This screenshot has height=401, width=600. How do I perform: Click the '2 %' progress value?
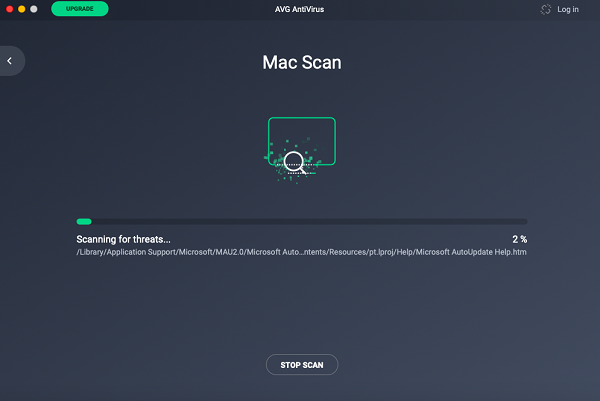click(520, 239)
